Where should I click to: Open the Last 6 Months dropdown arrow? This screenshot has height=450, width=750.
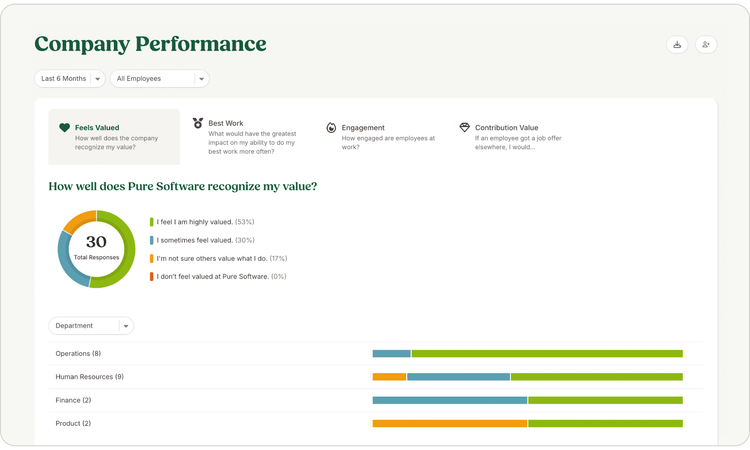(98, 79)
